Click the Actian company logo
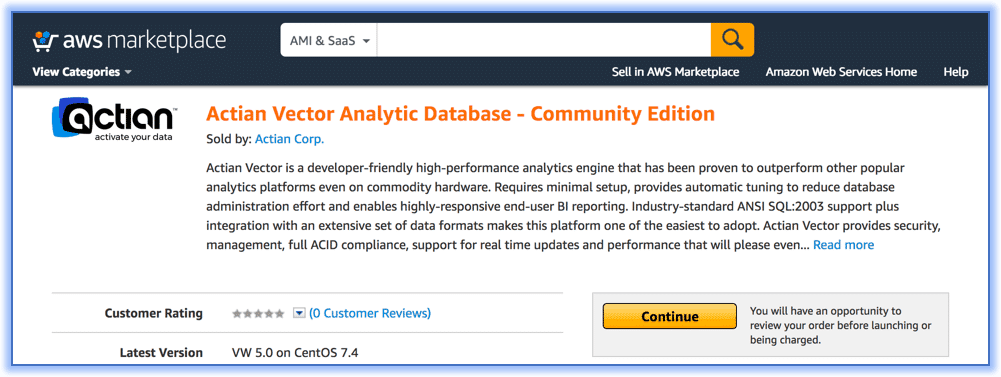The height and width of the screenshot is (377, 1001). [x=114, y=119]
